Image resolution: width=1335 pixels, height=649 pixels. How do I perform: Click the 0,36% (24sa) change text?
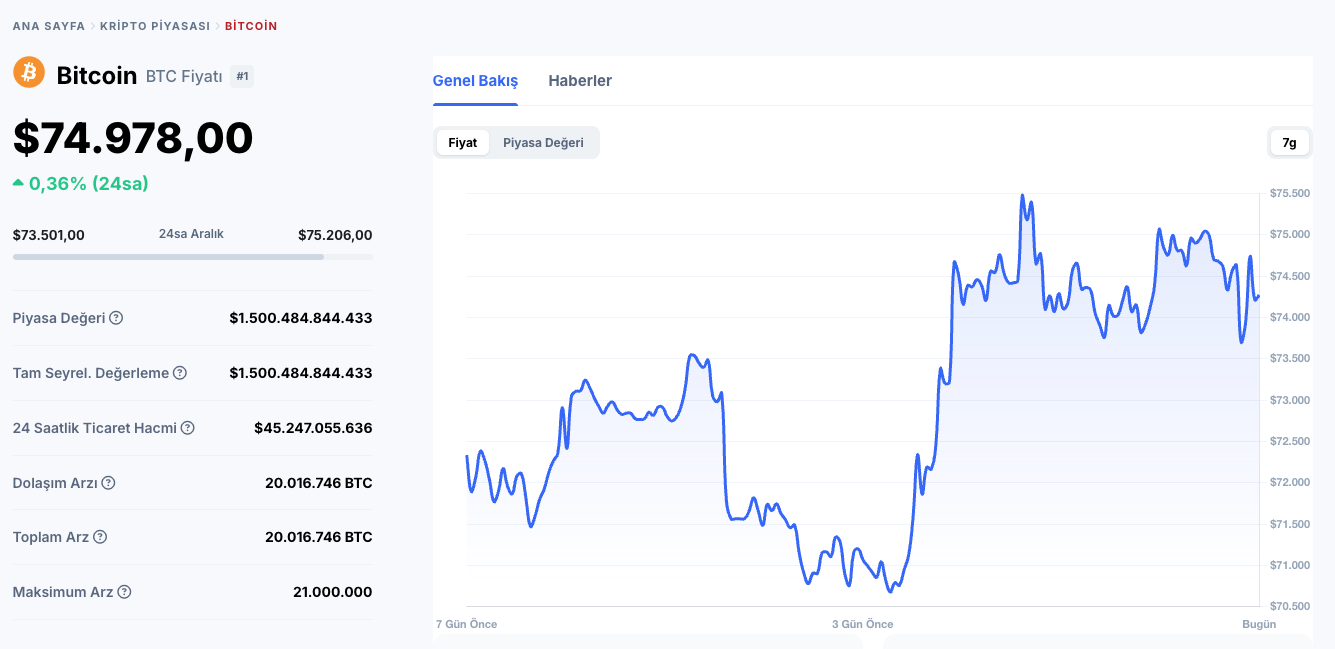[x=89, y=184]
